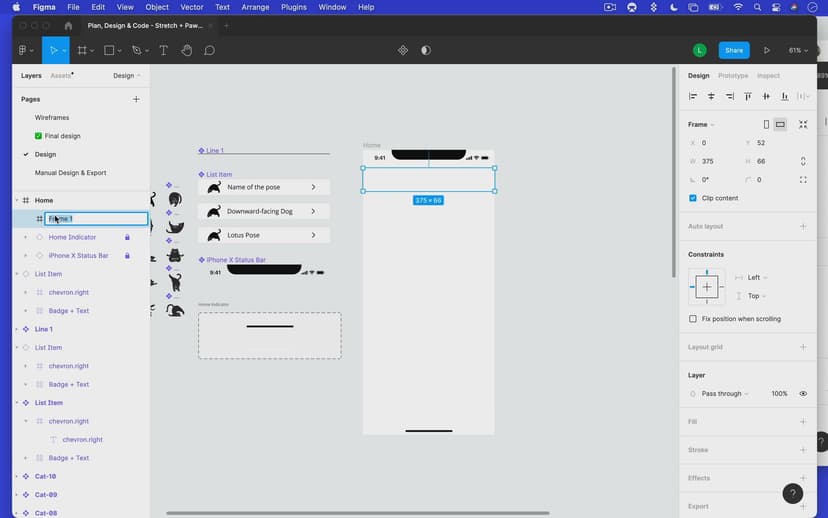Select the Comment tool
This screenshot has height=518, width=828.
(x=210, y=50)
